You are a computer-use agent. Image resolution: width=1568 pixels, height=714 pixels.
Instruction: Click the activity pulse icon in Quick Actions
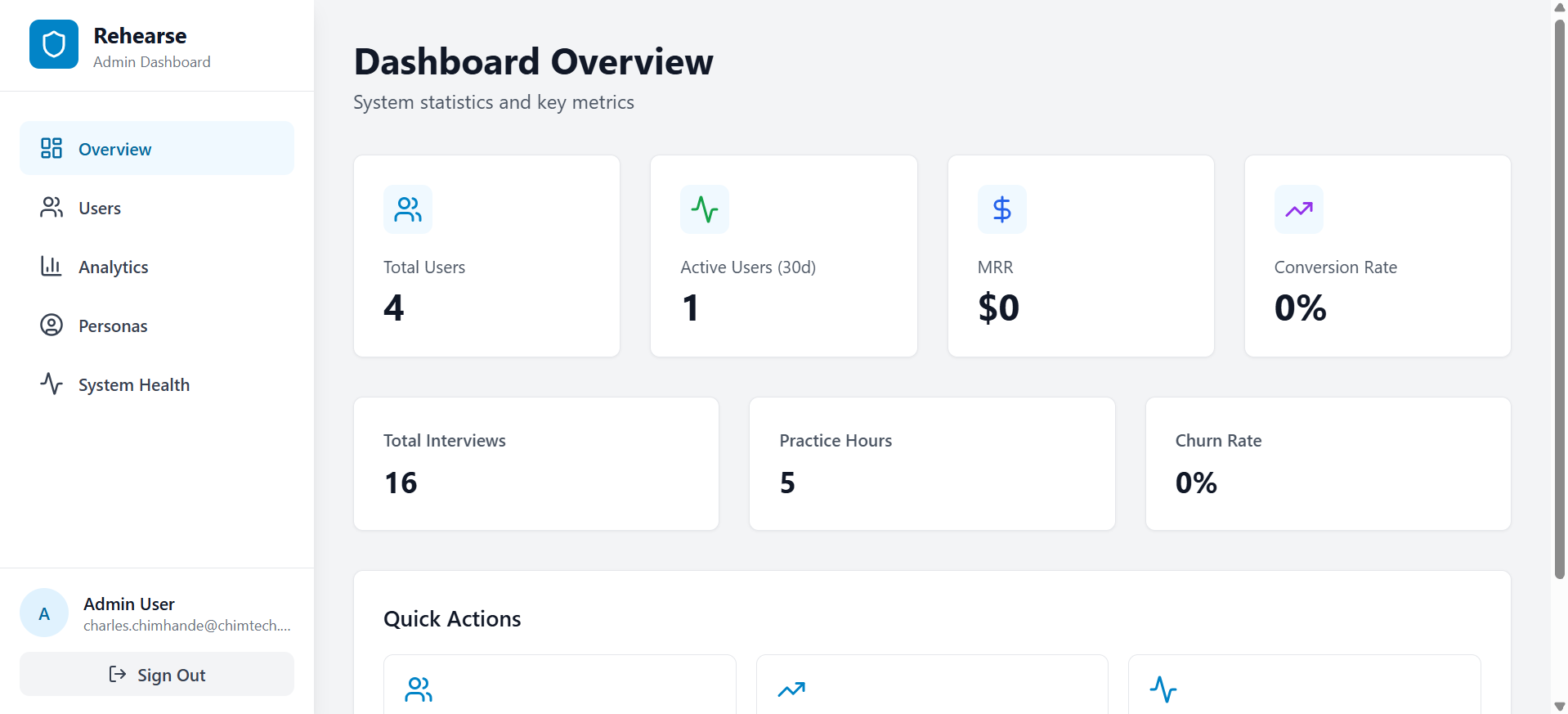click(x=1163, y=689)
